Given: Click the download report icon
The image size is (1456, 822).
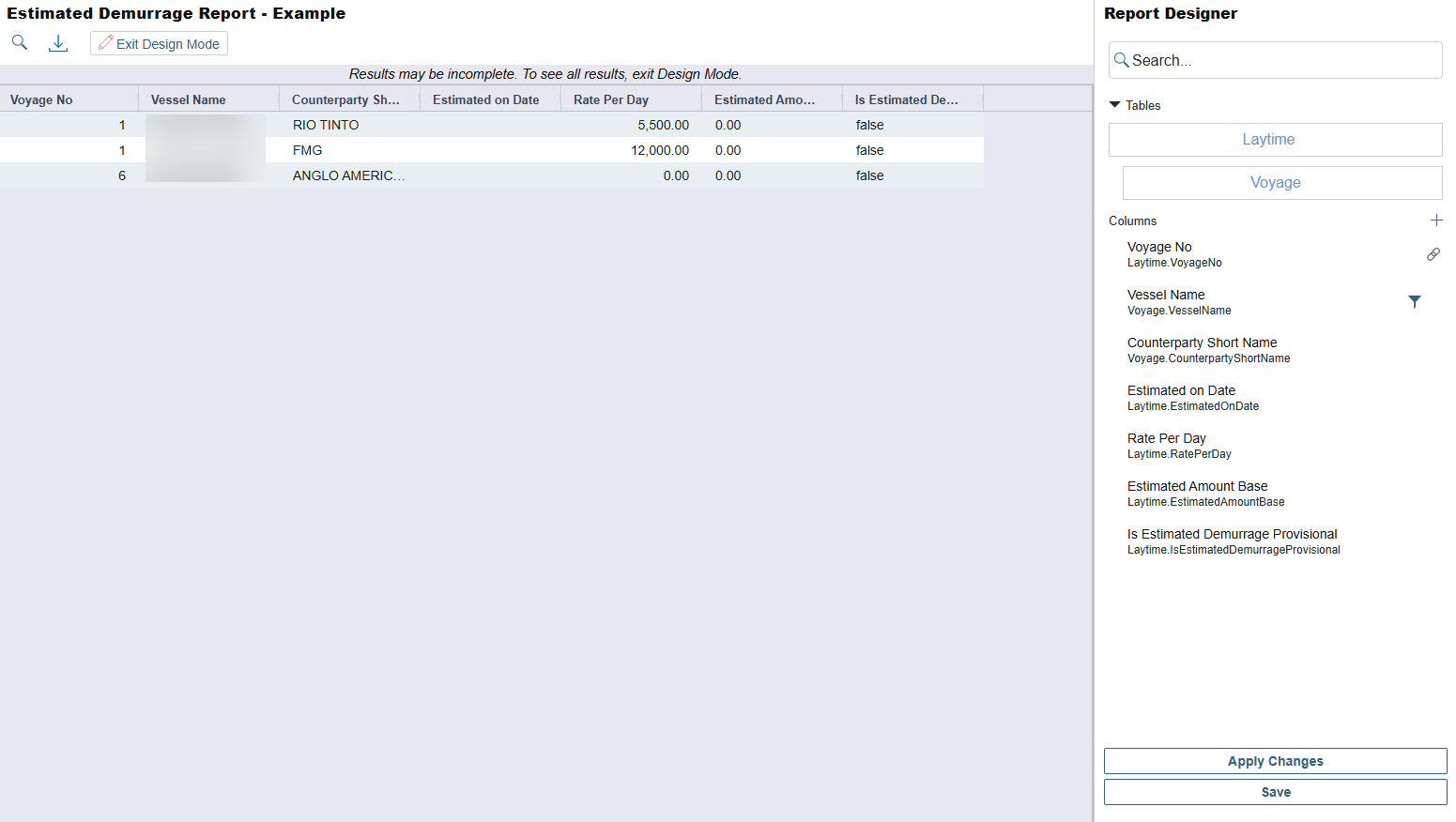Looking at the screenshot, I should (58, 43).
